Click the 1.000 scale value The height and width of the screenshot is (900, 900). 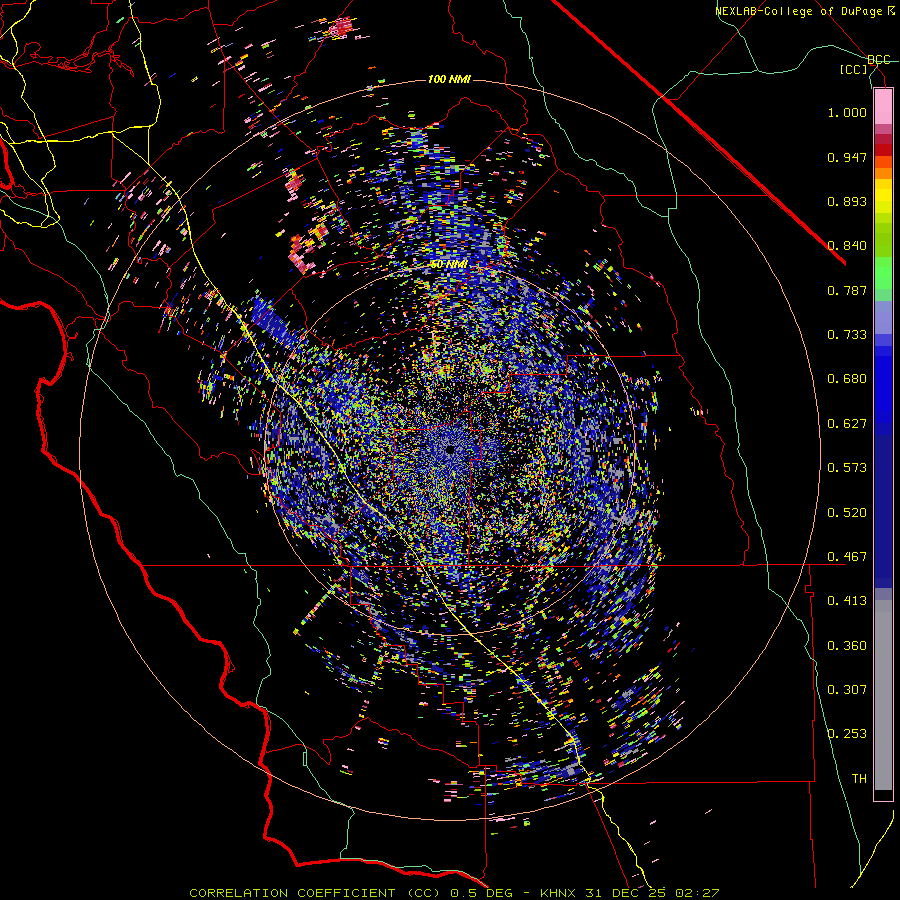click(x=847, y=112)
